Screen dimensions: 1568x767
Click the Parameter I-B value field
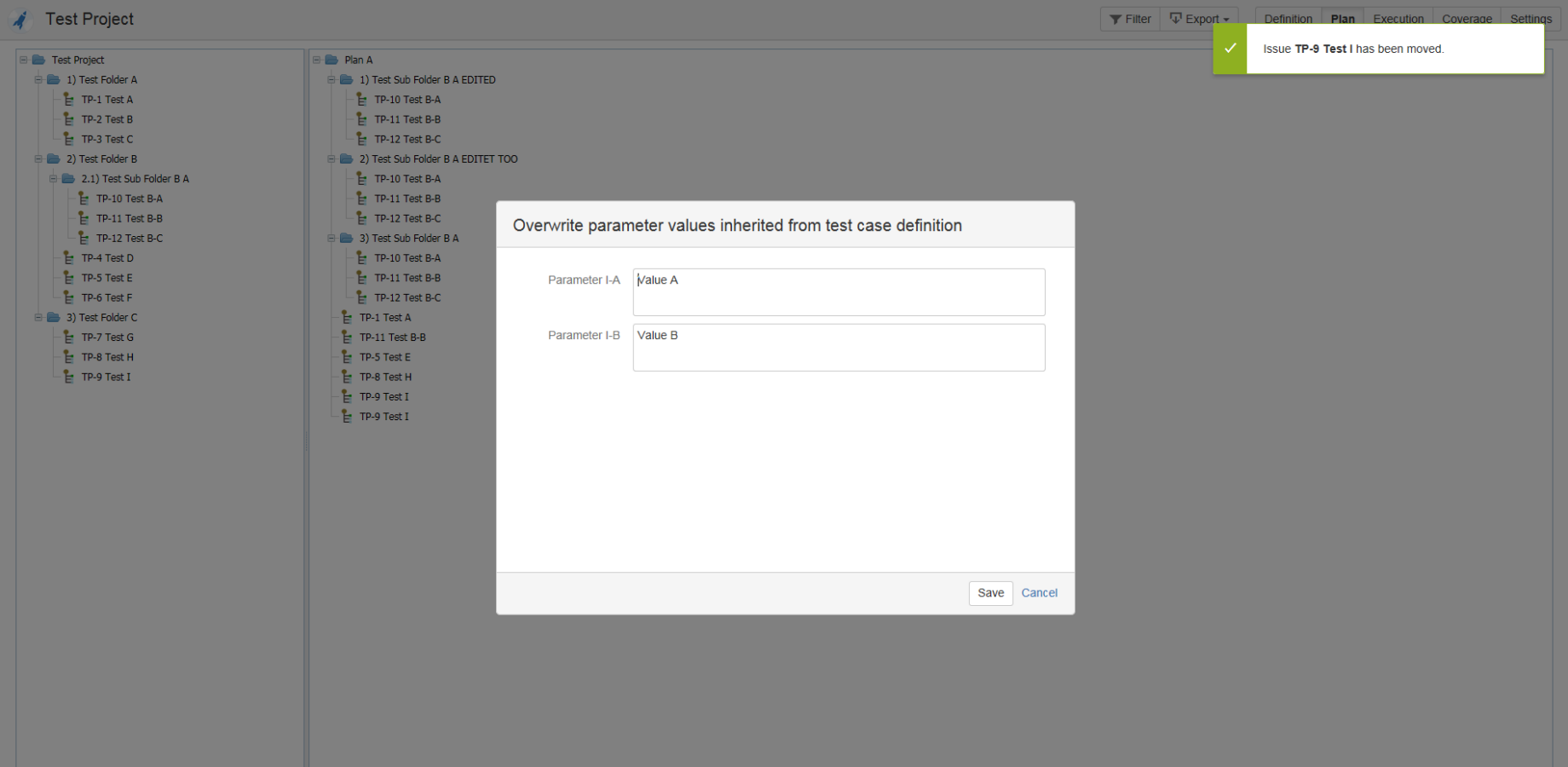click(839, 348)
